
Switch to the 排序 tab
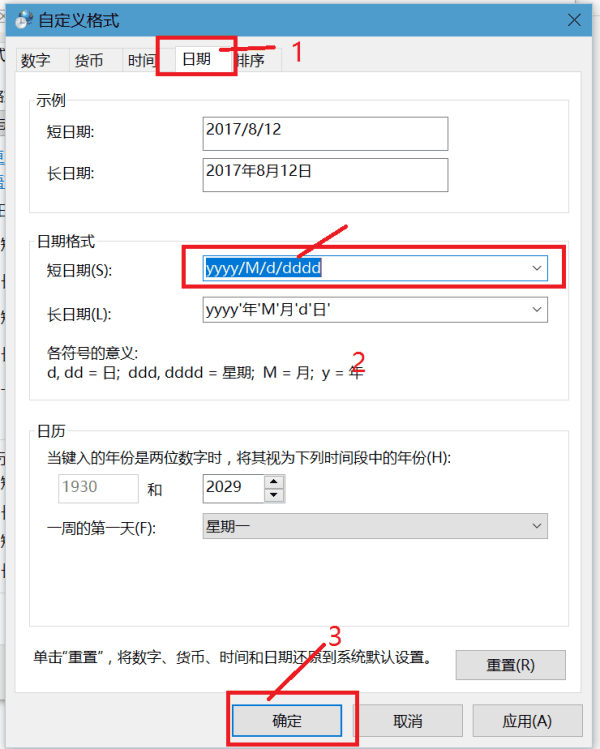[252, 61]
